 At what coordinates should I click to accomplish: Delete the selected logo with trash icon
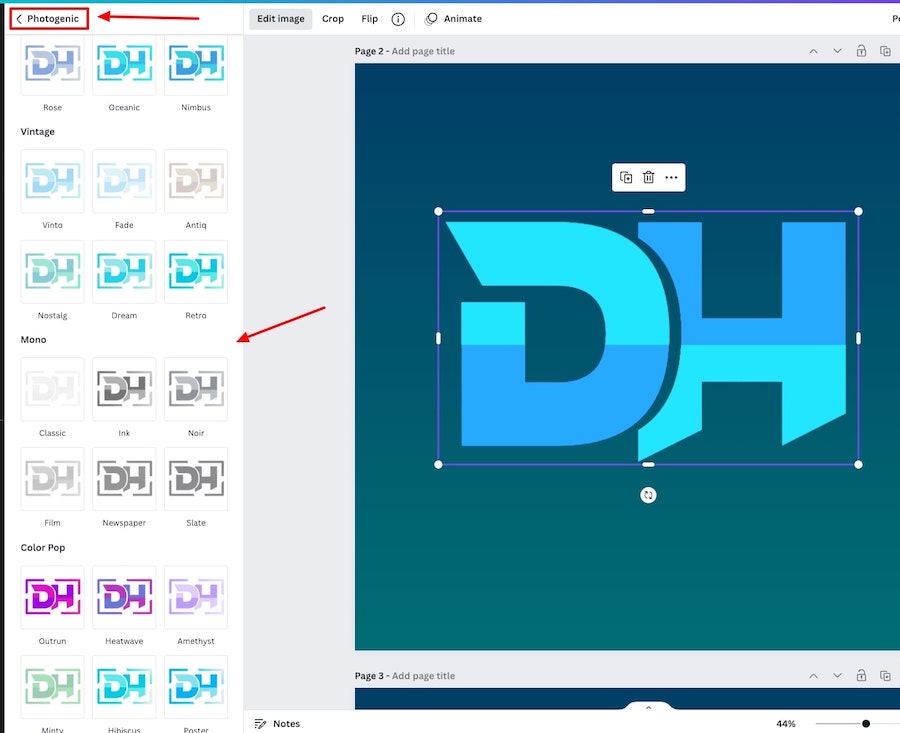click(x=648, y=177)
